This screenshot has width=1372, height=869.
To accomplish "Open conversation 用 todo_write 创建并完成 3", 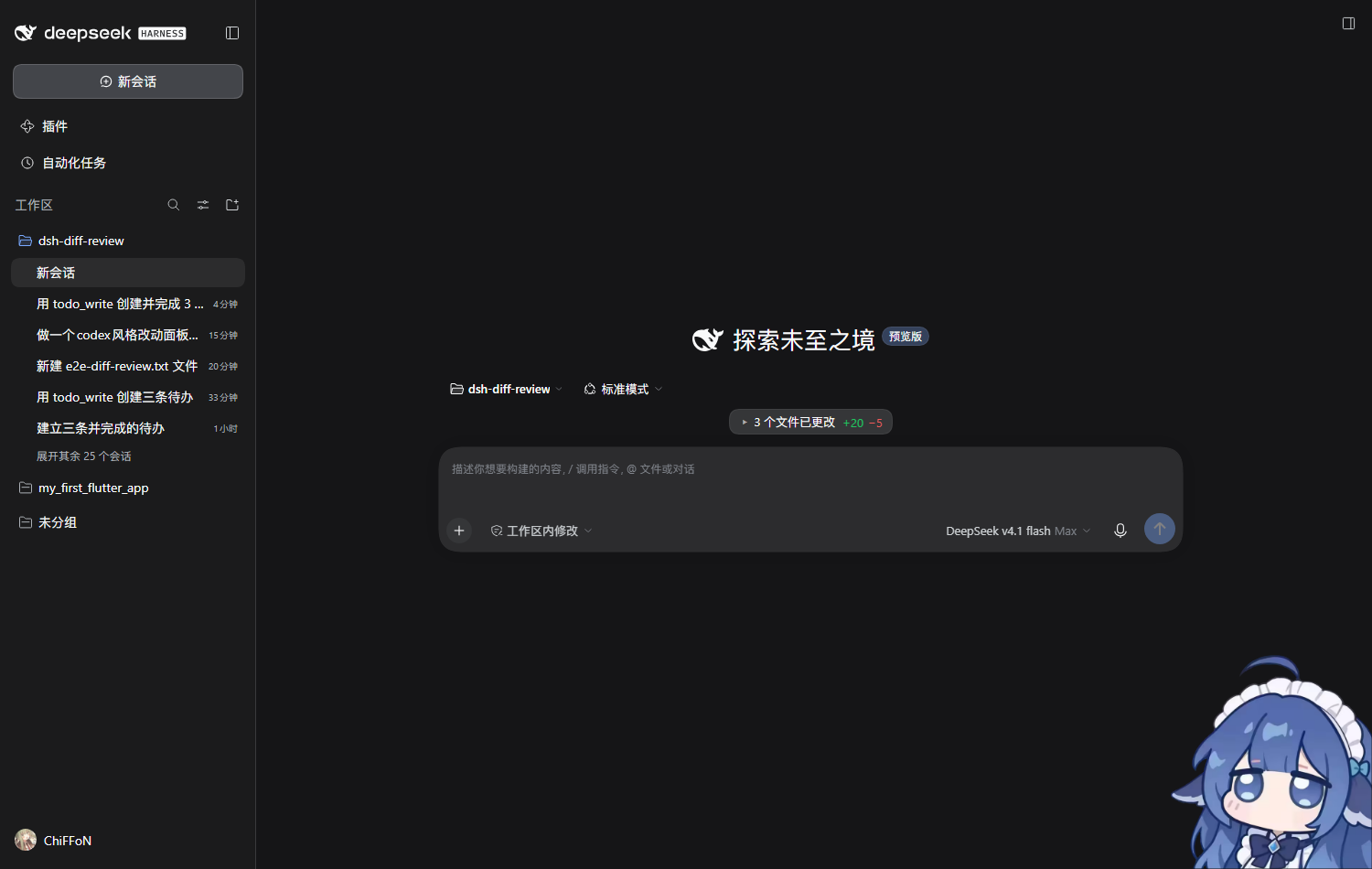I will pyautogui.click(x=128, y=304).
